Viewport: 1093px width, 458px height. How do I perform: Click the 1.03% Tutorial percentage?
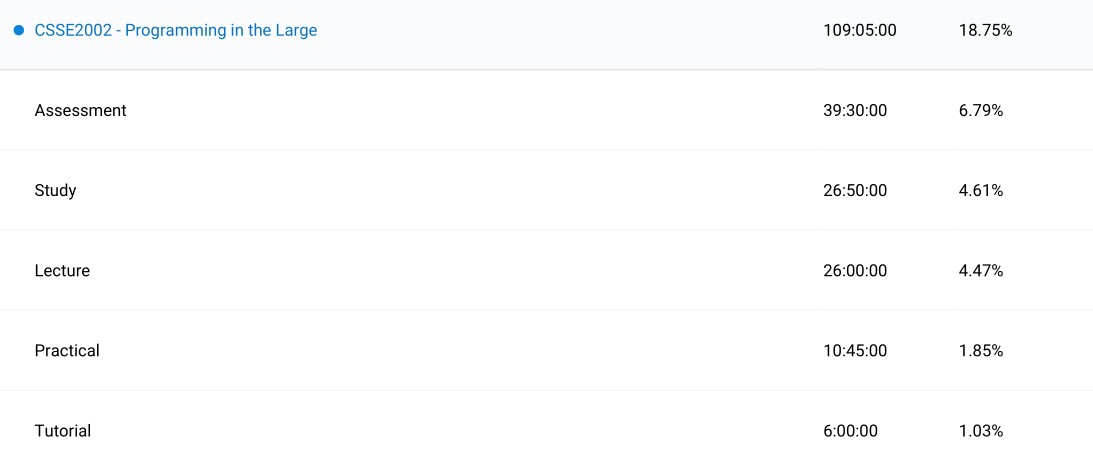tap(980, 431)
